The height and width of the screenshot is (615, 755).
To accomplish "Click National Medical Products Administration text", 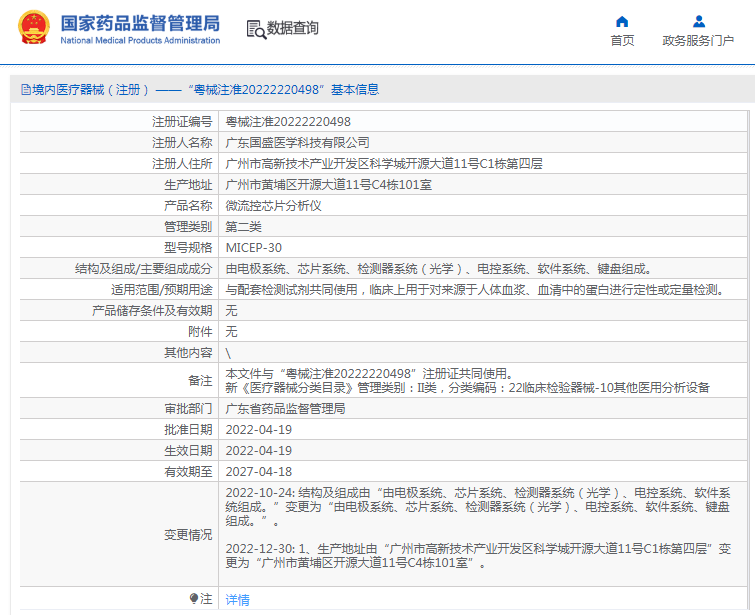I will click(140, 40).
